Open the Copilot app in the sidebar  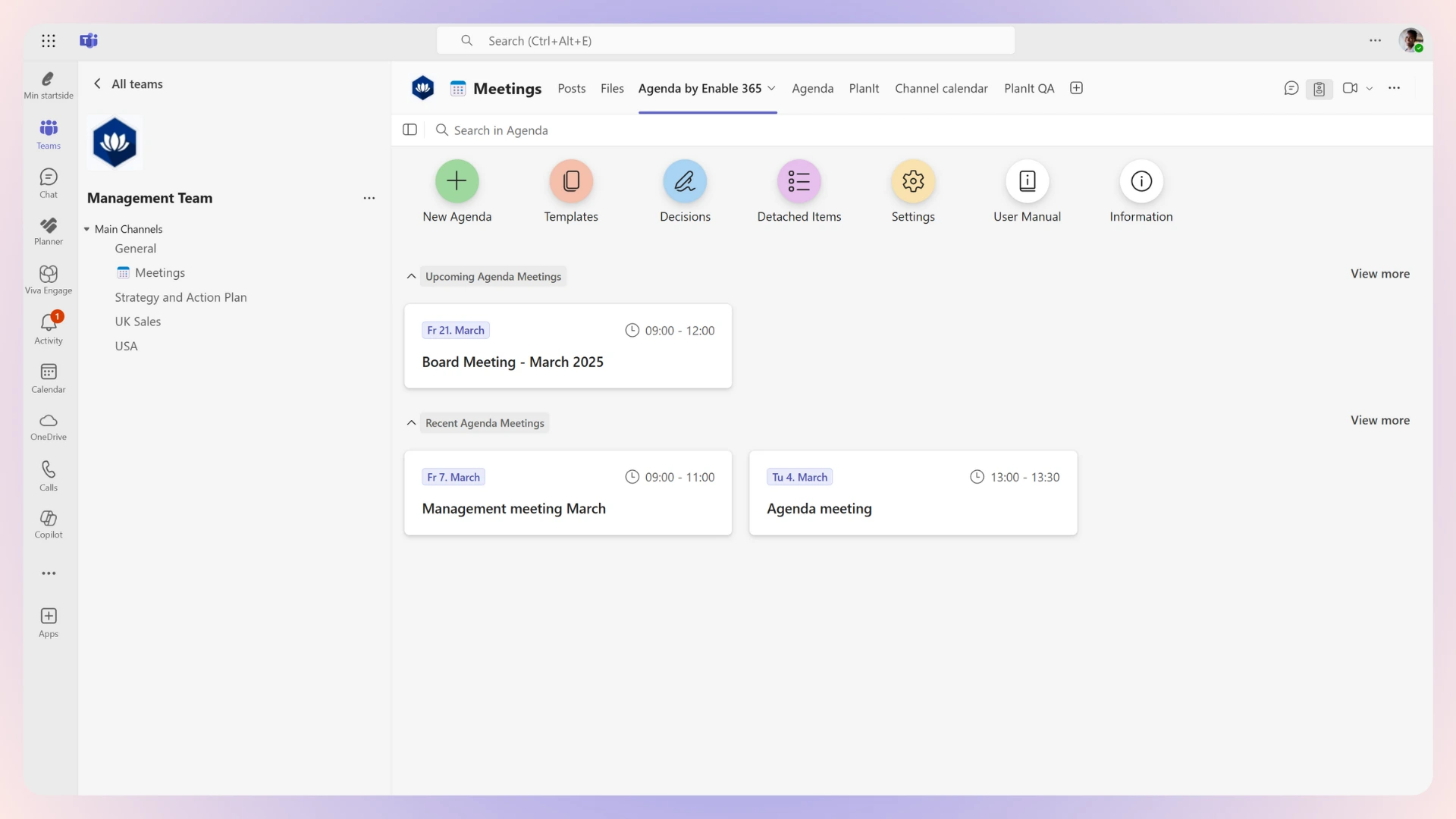tap(48, 524)
